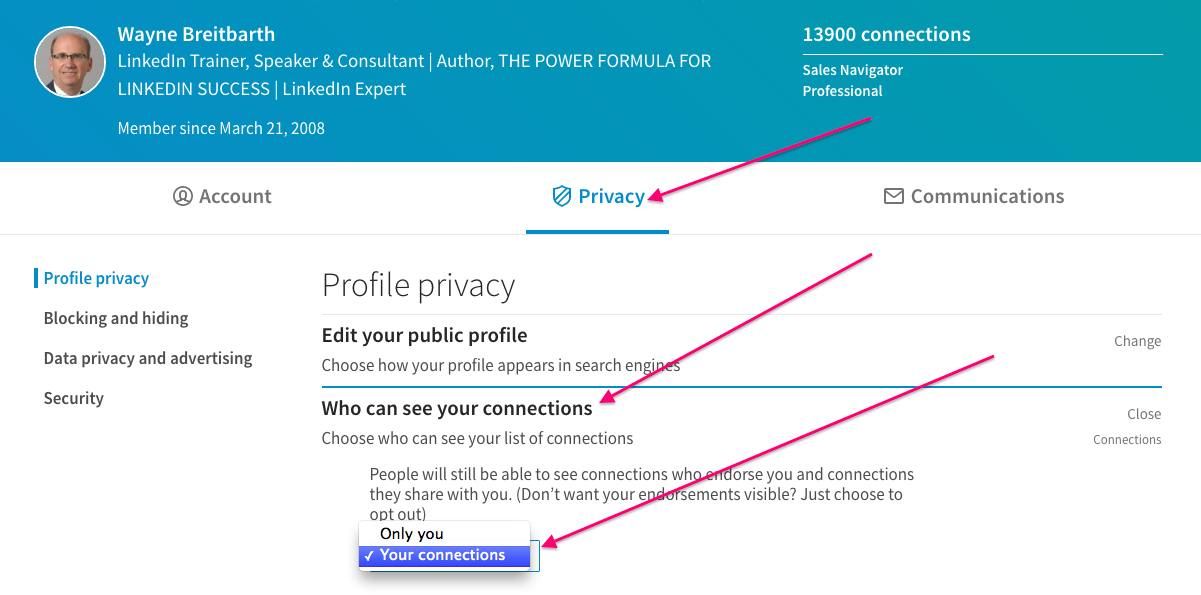Click the Privacy shield icon
The image size is (1201, 595).
click(x=563, y=196)
